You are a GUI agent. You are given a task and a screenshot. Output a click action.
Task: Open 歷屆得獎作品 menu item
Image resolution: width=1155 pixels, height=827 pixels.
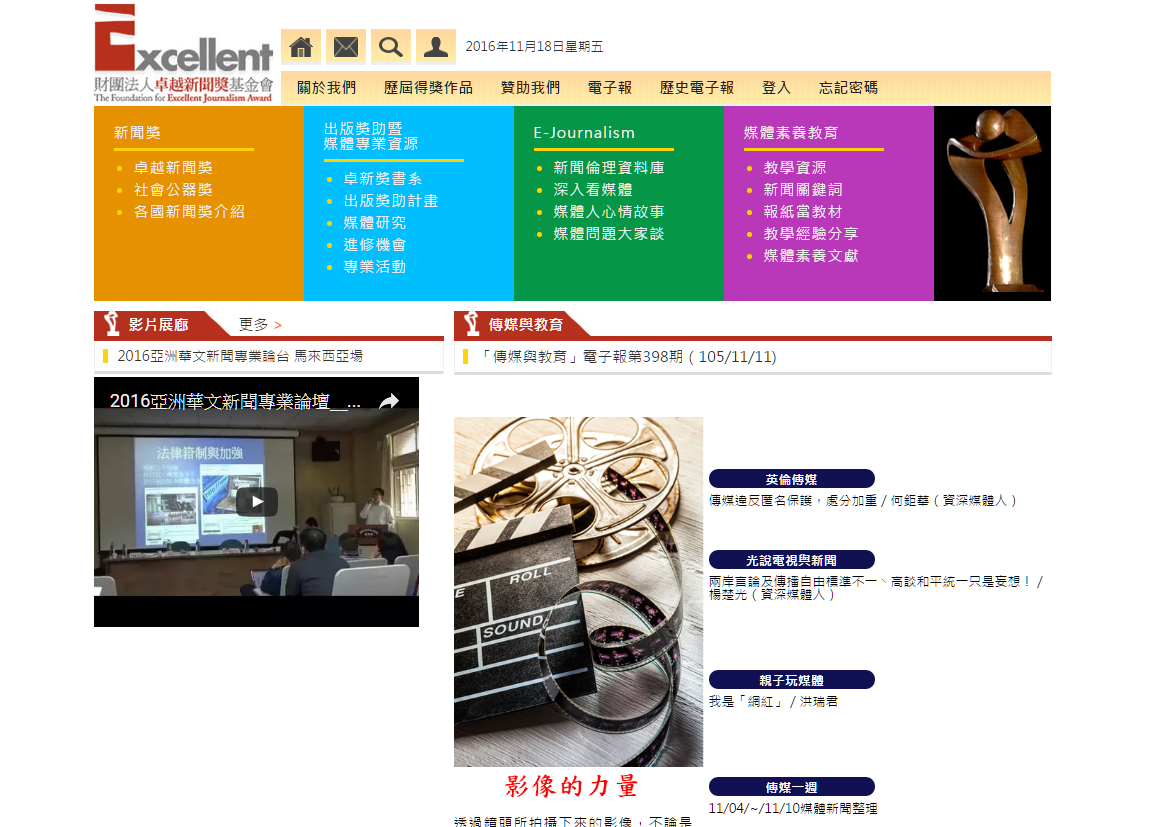(428, 88)
